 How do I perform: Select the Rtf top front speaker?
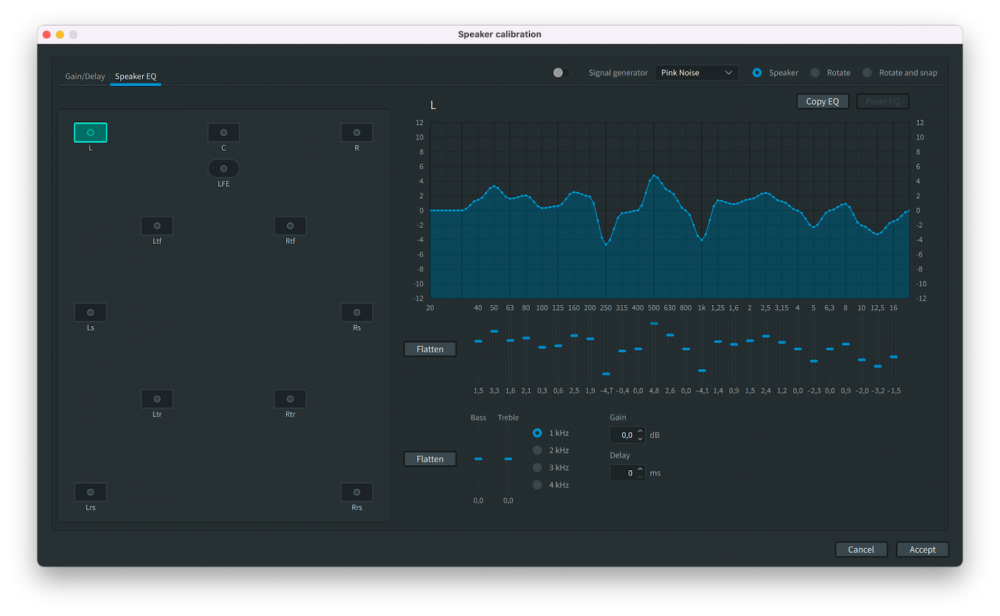pos(290,226)
